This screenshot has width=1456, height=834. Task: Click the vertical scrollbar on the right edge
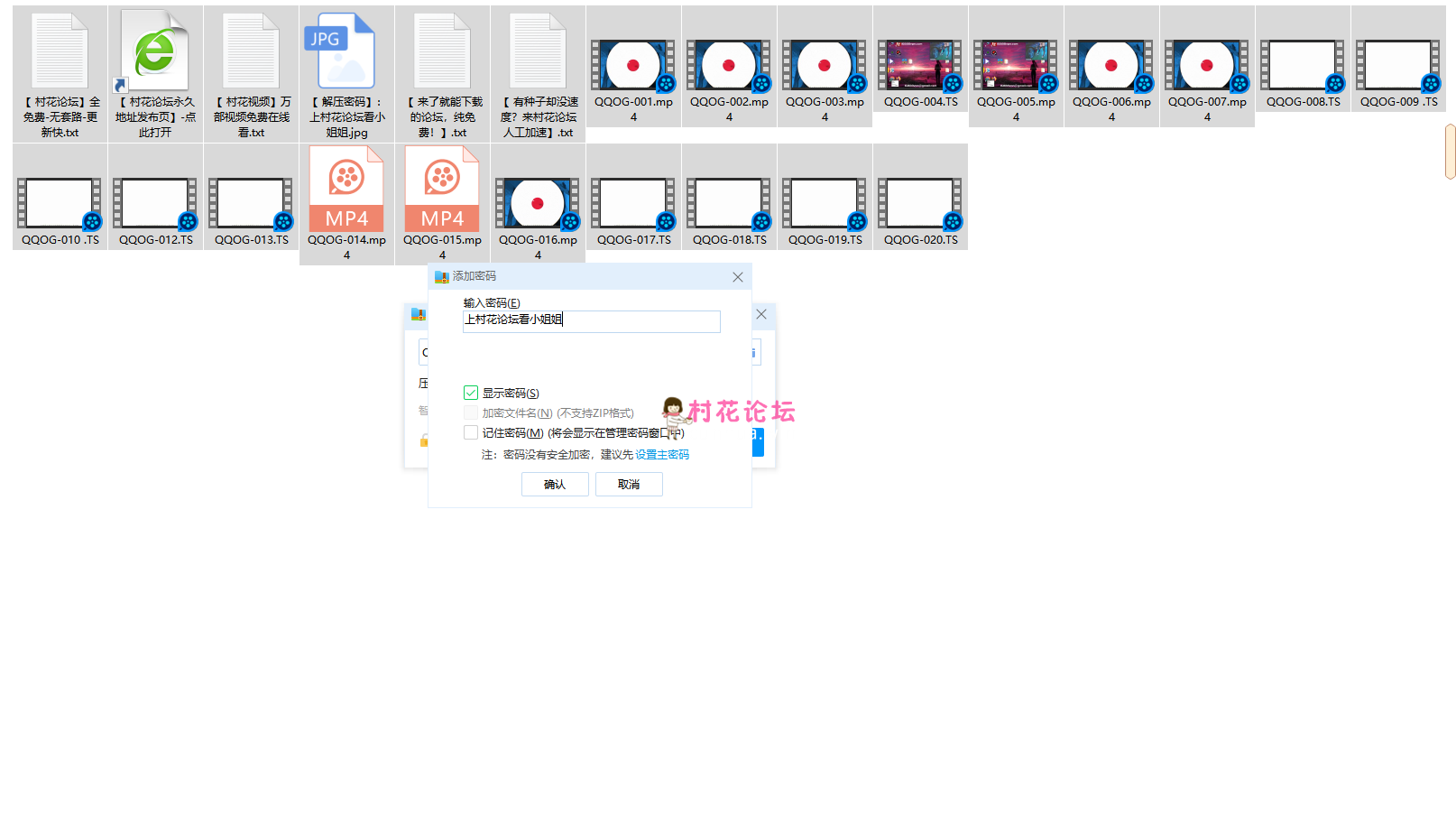coord(1450,152)
